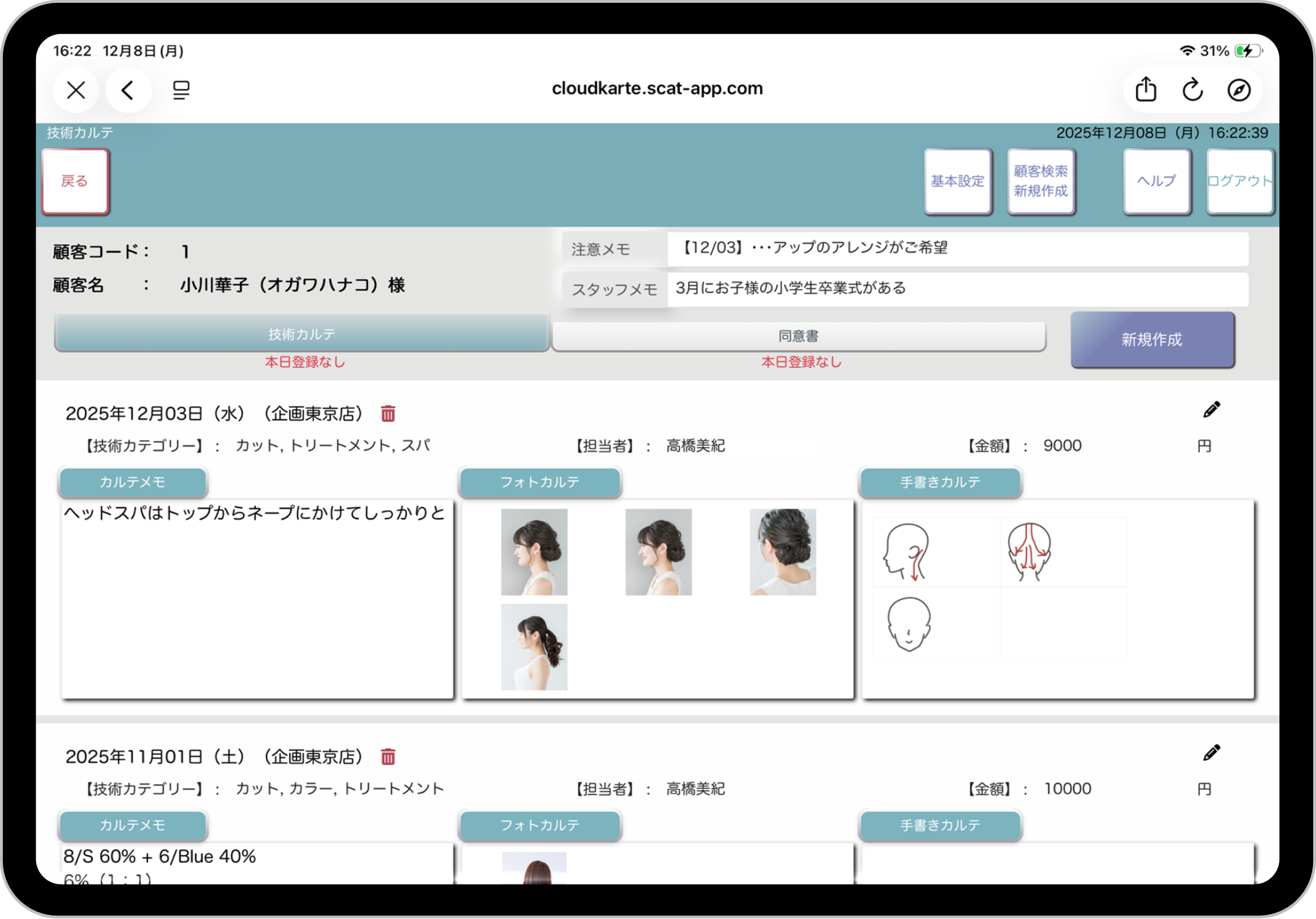Screen dimensions: 1316x919
Task: Open the back-view updo photo thumbnail
Action: (782, 552)
